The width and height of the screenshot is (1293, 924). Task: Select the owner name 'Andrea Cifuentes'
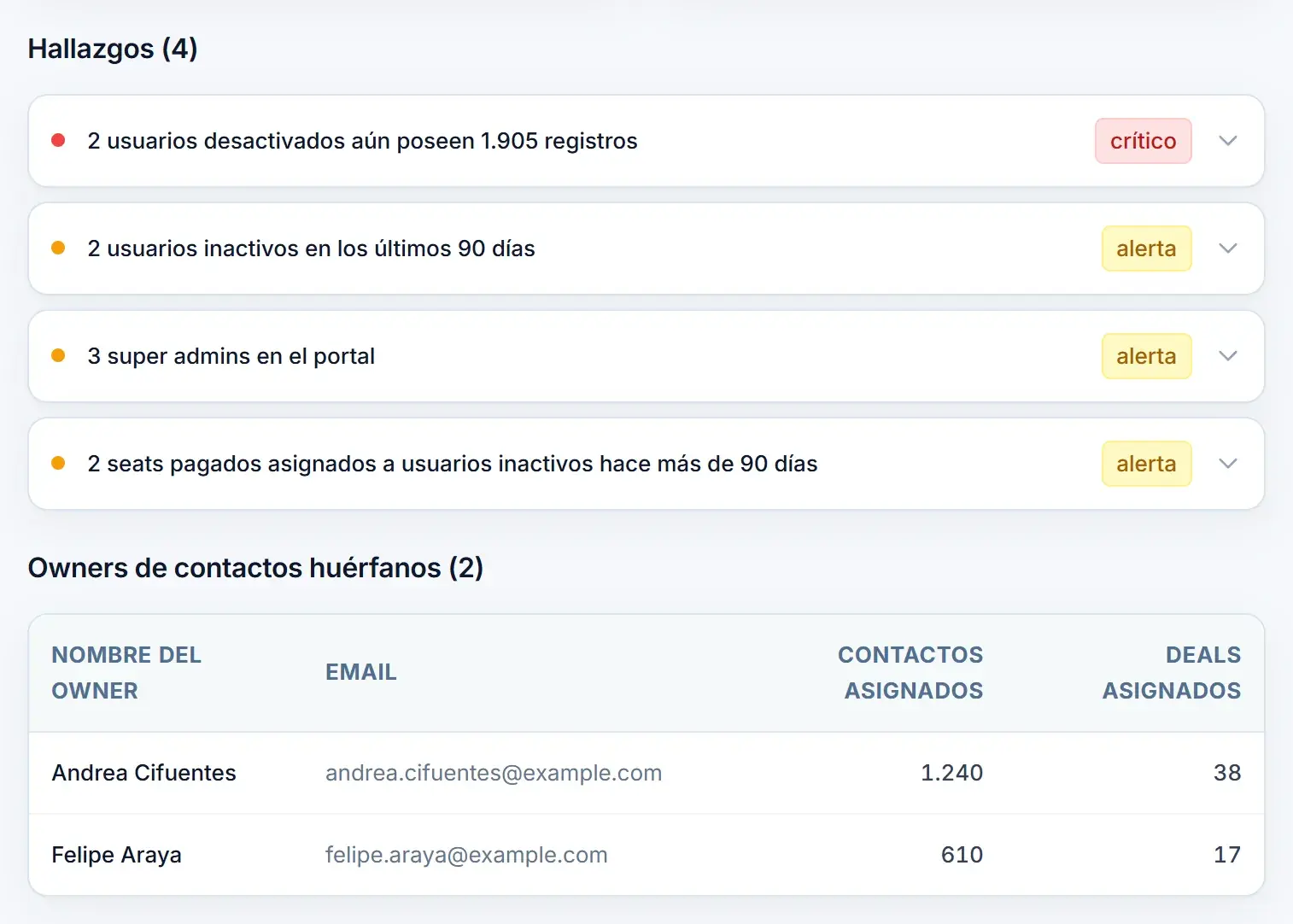click(143, 773)
